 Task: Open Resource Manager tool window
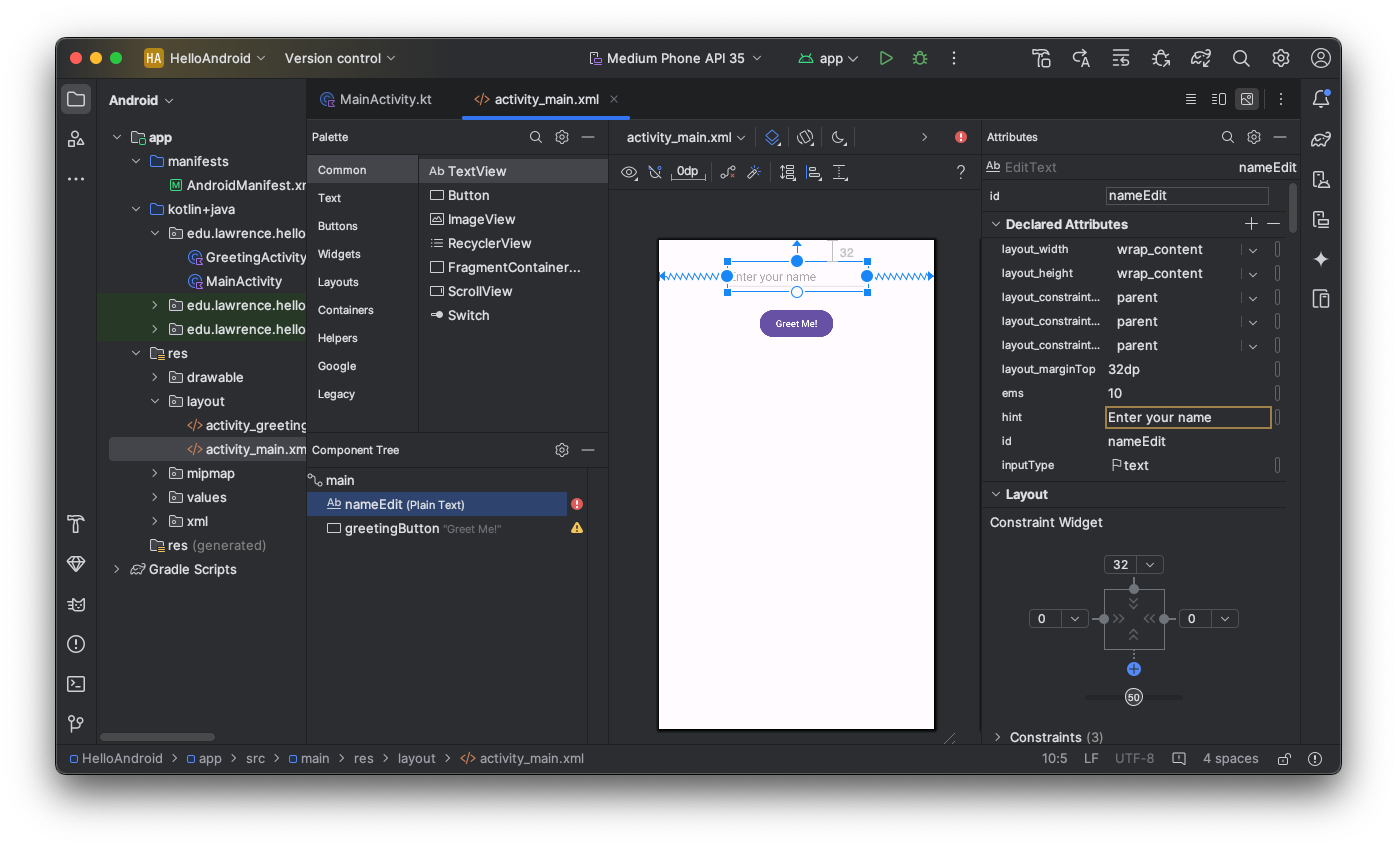point(76,139)
